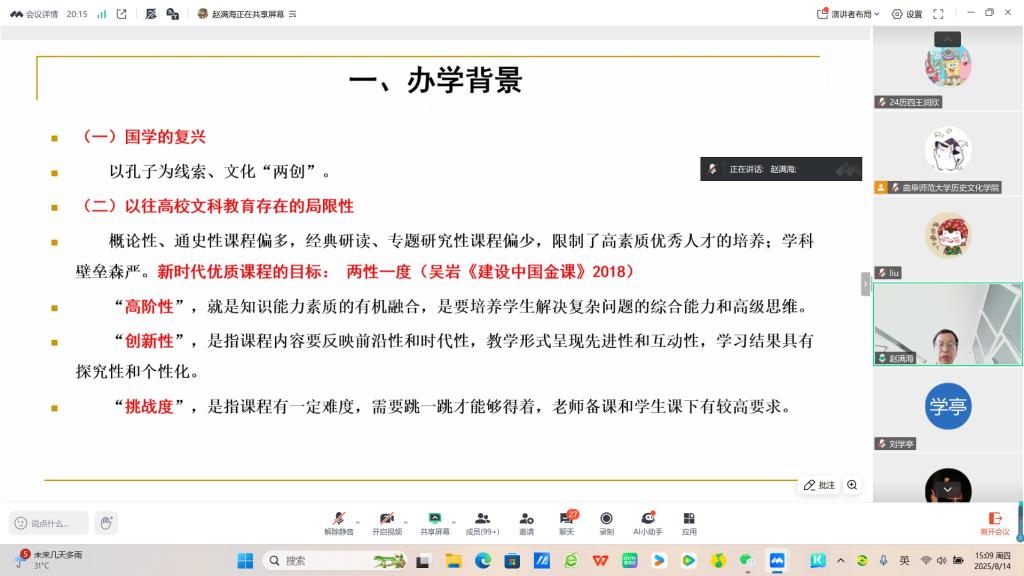Open the 应用 apps panel
Viewport: 1024px width, 576px height.
click(x=687, y=521)
